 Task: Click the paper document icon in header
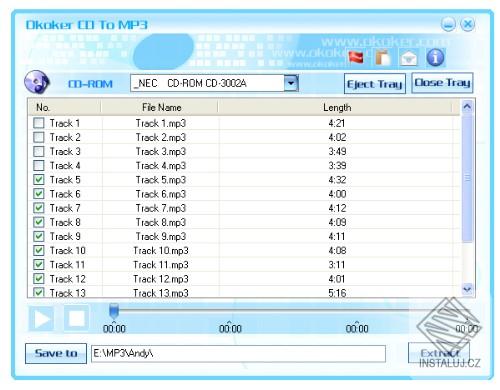[383, 57]
